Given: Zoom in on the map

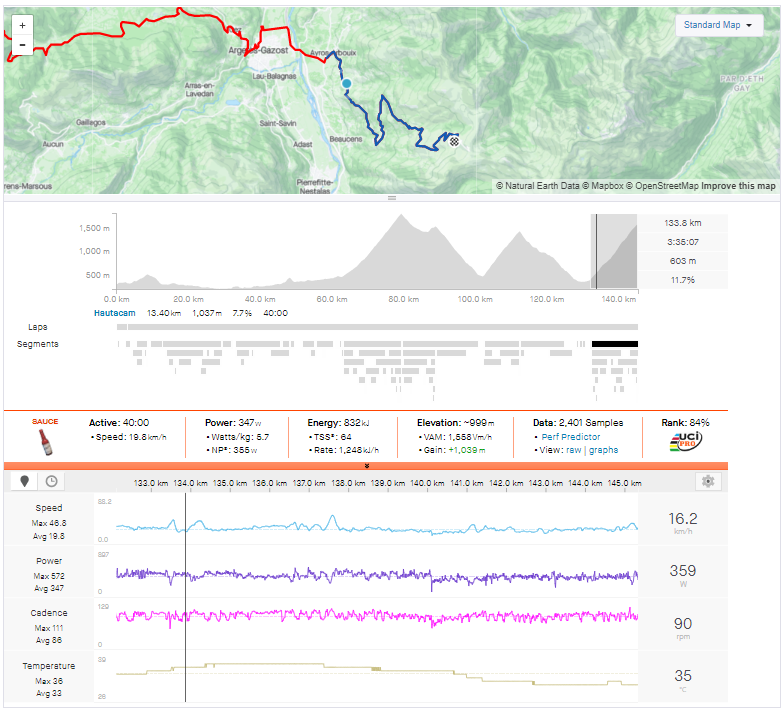Looking at the screenshot, I should (x=22, y=25).
